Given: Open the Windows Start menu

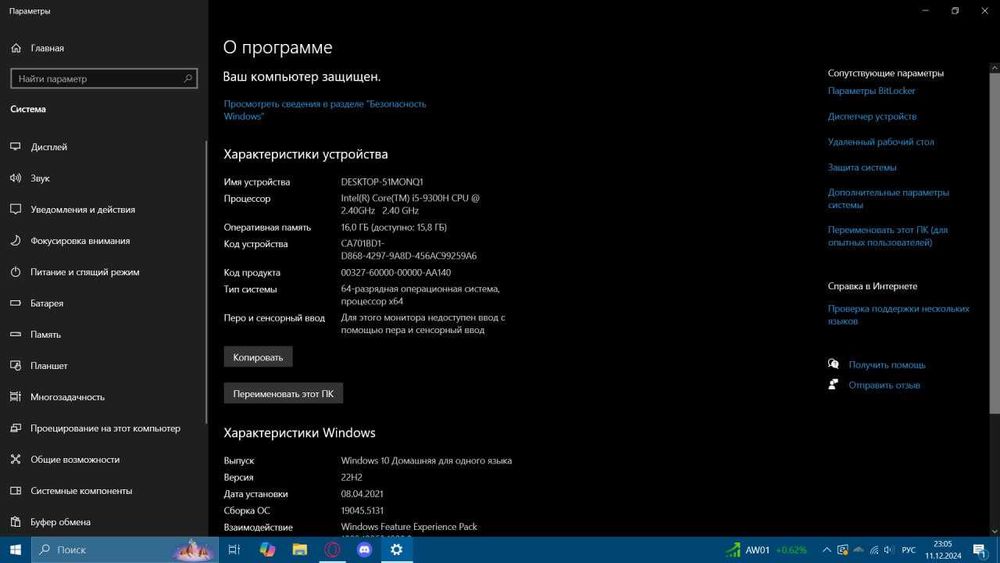Looking at the screenshot, I should pos(15,550).
